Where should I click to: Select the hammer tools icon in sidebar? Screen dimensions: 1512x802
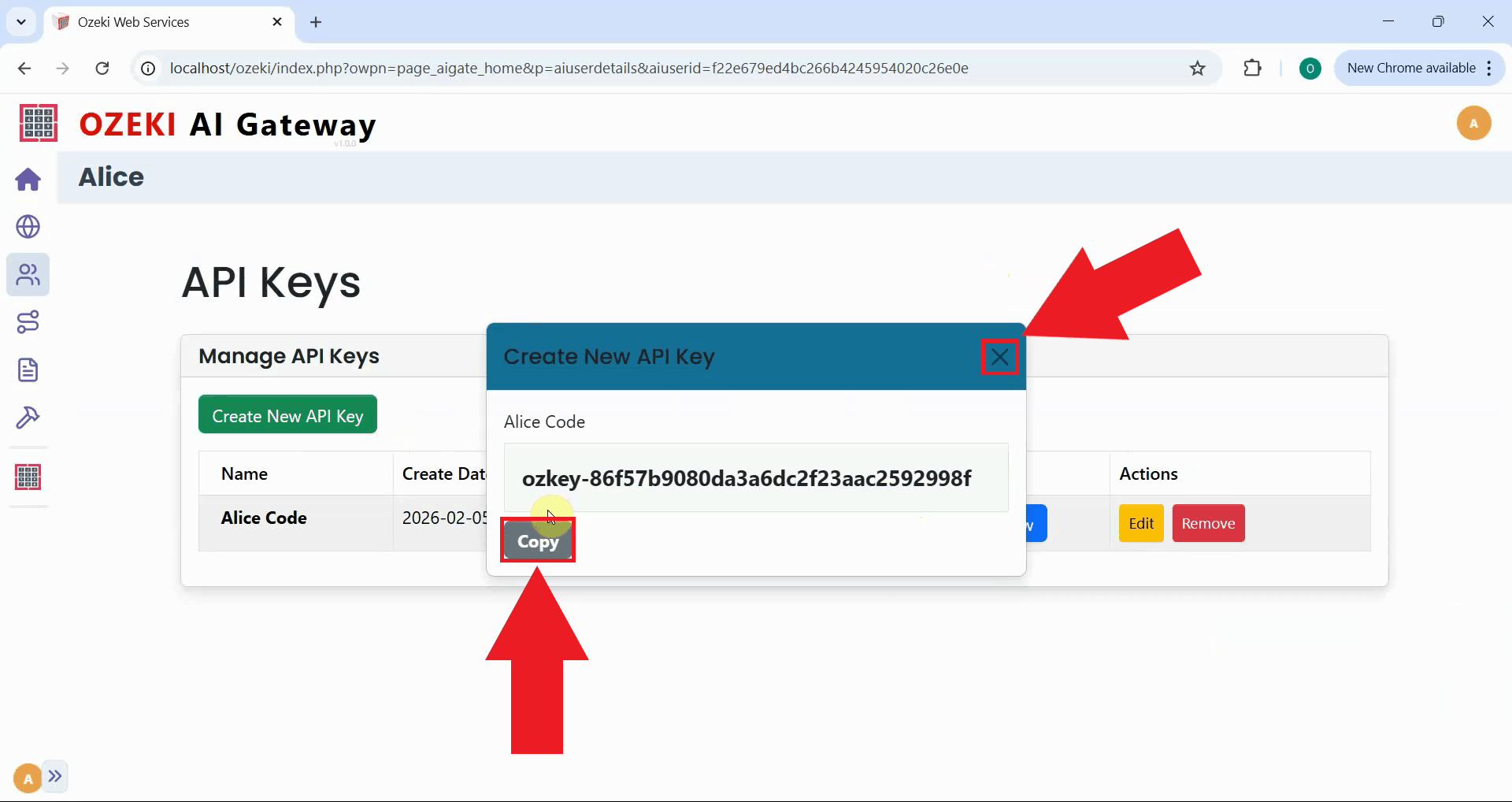click(28, 418)
